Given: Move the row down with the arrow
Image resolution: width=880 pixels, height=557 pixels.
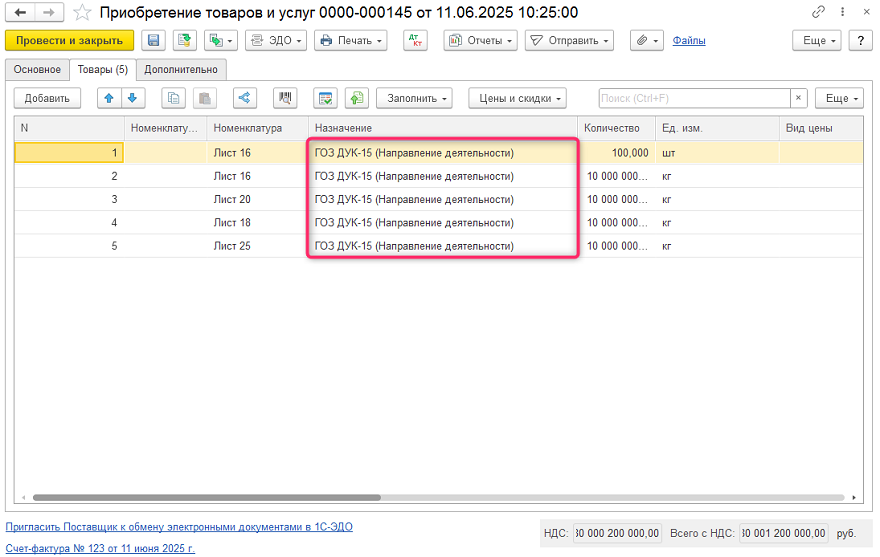Looking at the screenshot, I should click(132, 98).
